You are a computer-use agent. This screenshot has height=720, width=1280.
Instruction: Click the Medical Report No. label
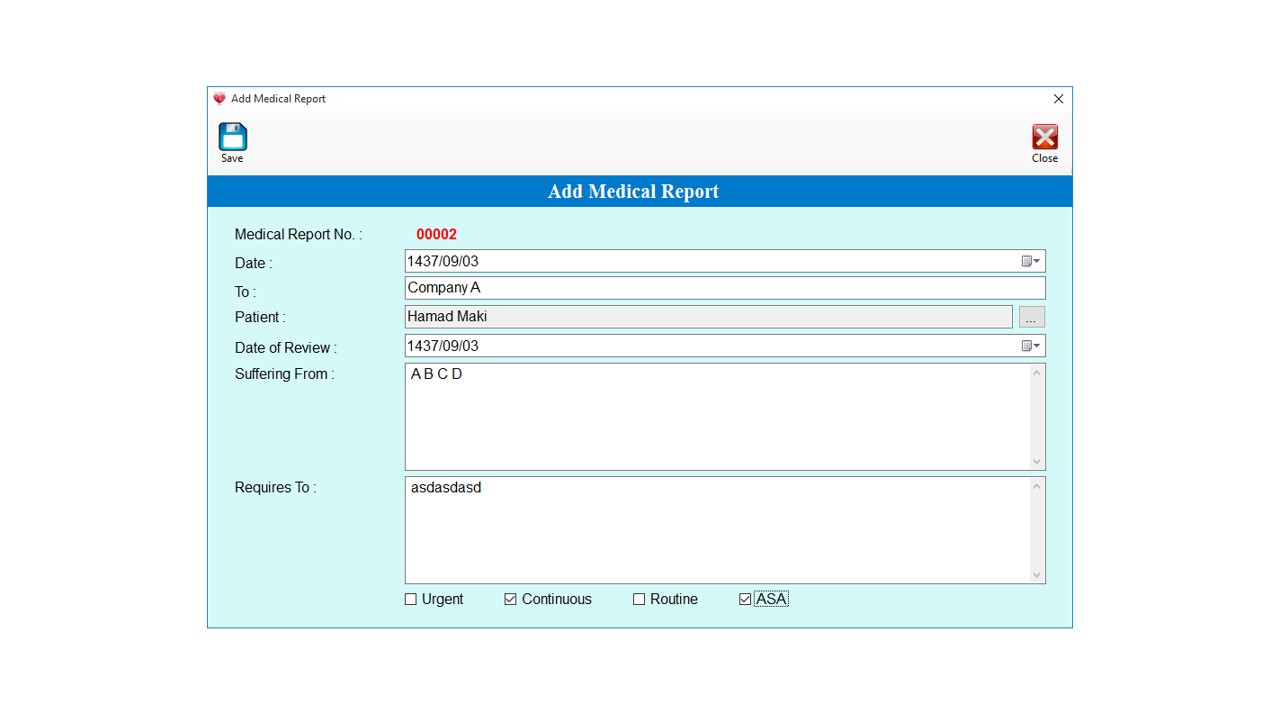coord(298,234)
